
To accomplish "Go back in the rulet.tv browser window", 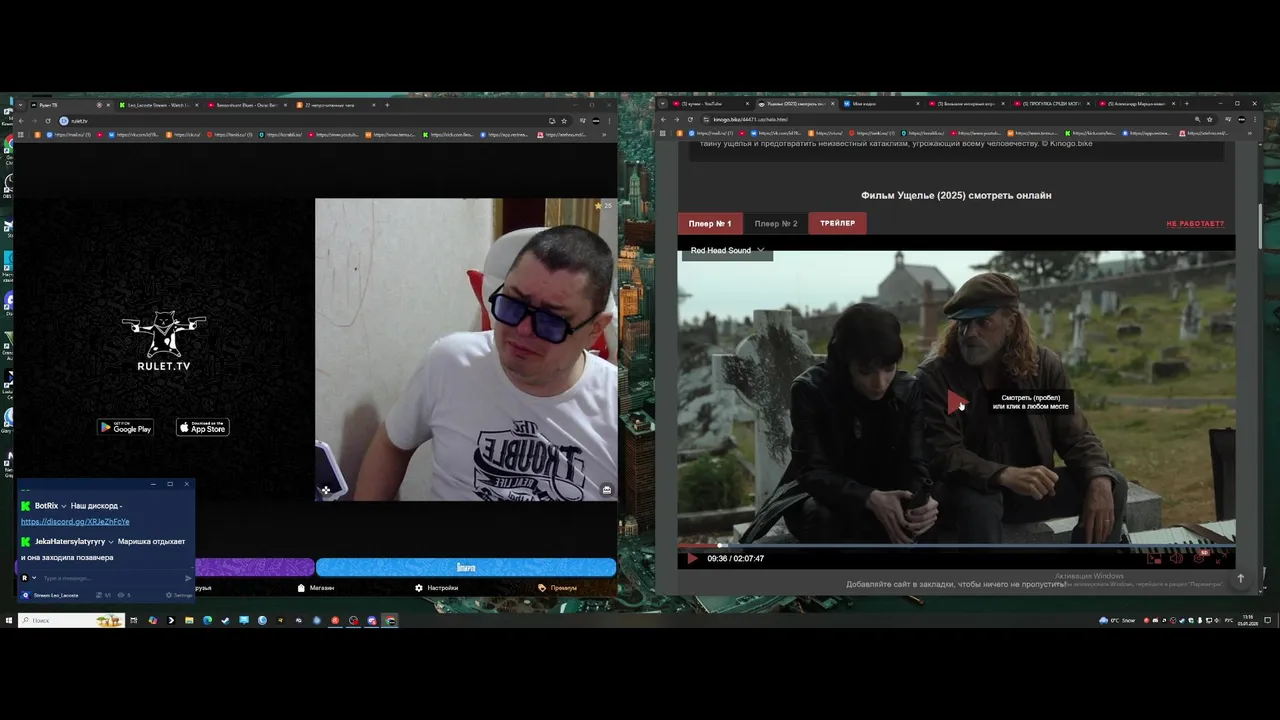I will pyautogui.click(x=20, y=121).
